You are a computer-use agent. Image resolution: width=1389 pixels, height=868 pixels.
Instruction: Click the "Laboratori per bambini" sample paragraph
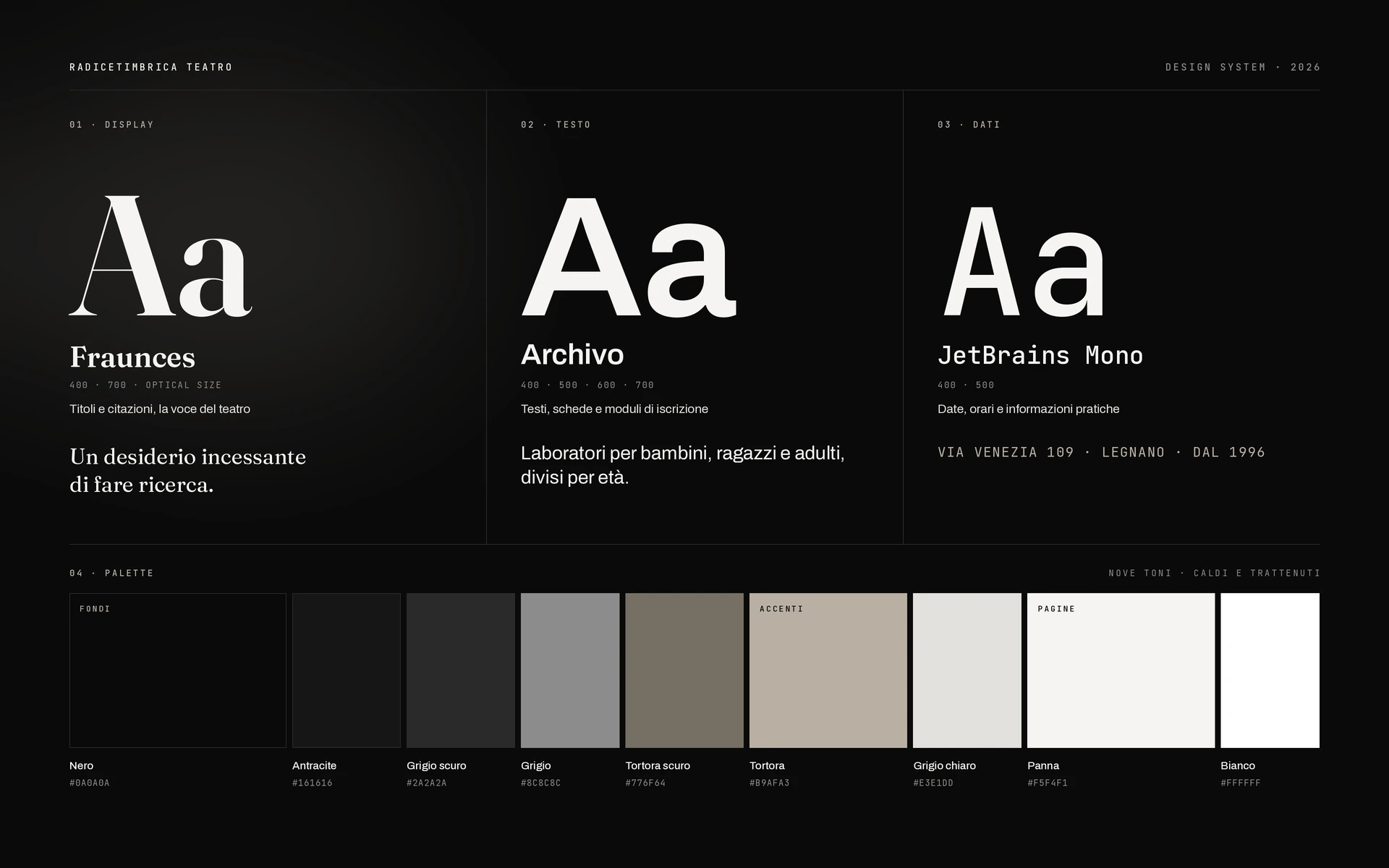[683, 465]
